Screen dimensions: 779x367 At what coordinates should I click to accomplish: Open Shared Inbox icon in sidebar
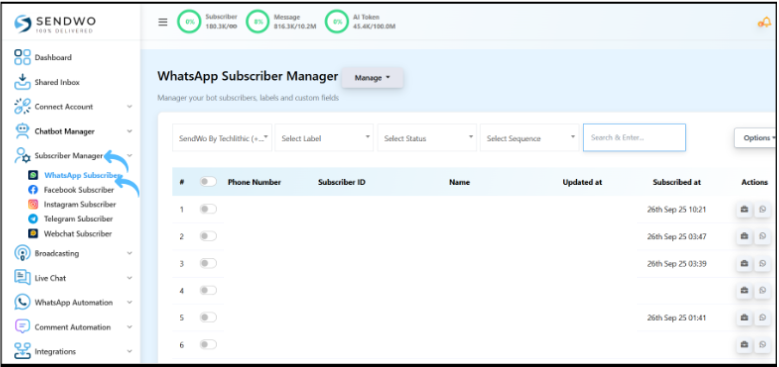point(22,82)
